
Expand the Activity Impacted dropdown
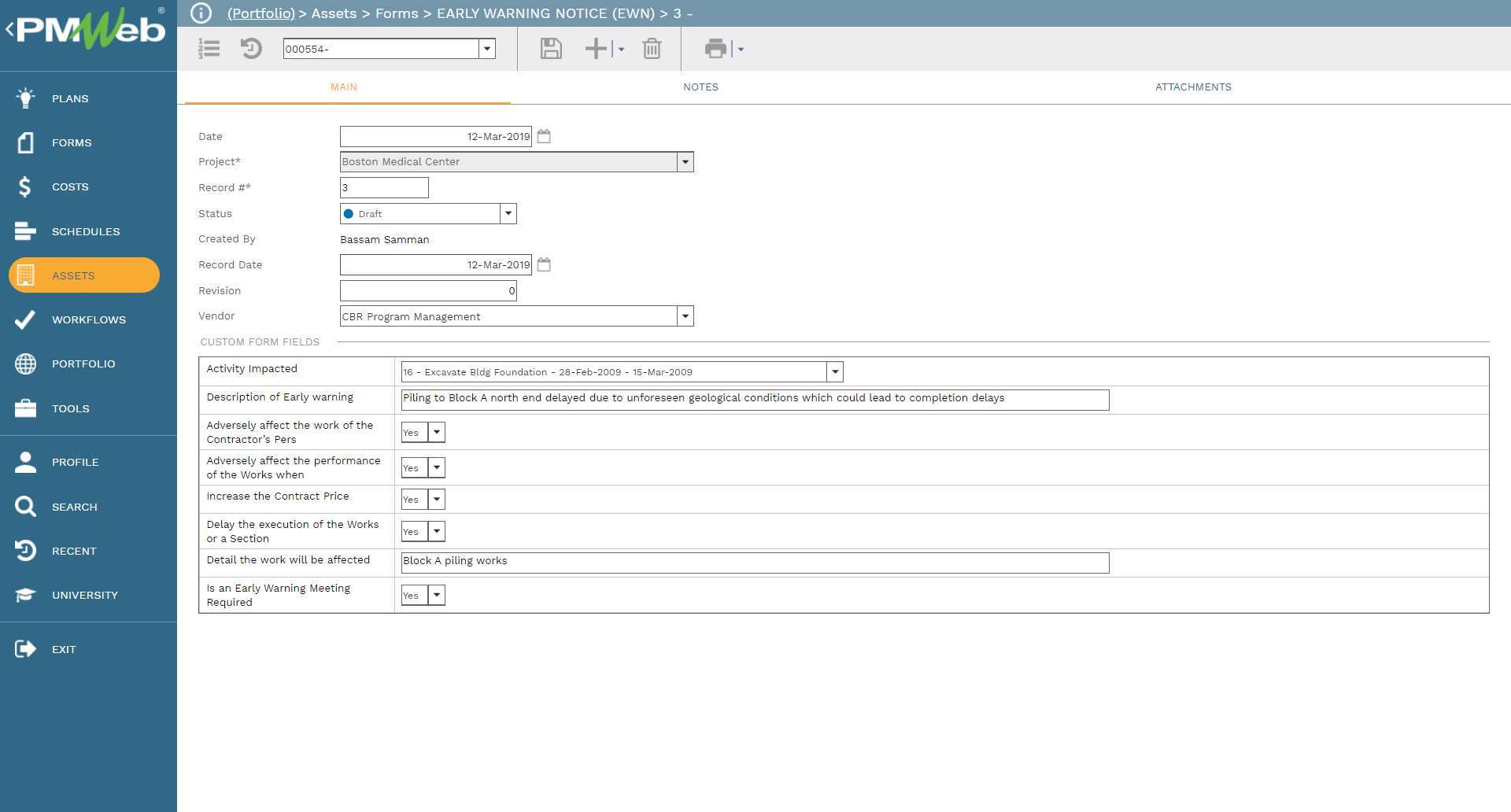tap(835, 372)
